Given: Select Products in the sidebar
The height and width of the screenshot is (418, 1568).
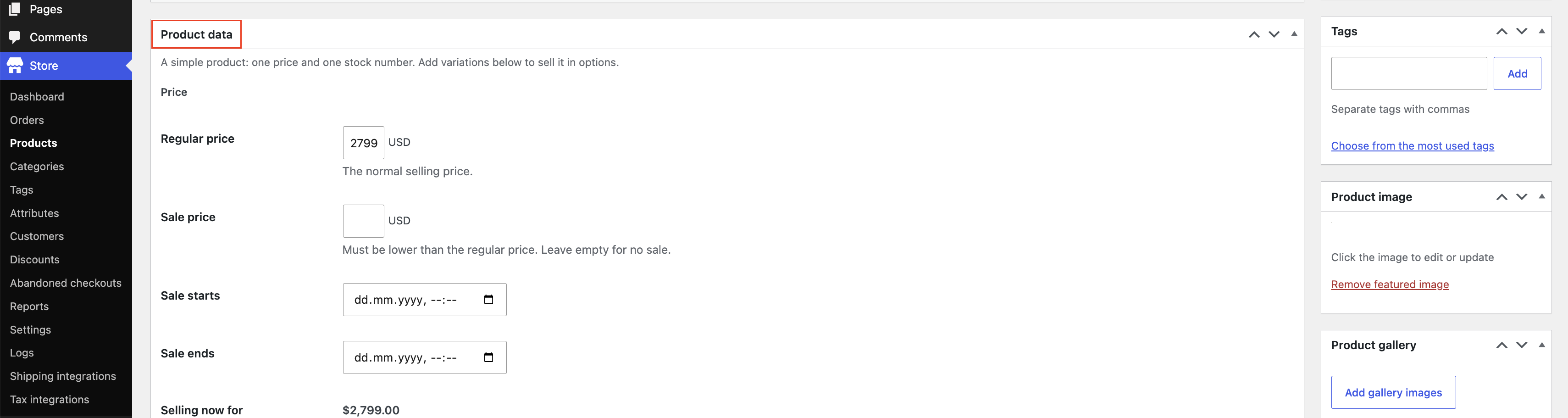Looking at the screenshot, I should pos(33,143).
